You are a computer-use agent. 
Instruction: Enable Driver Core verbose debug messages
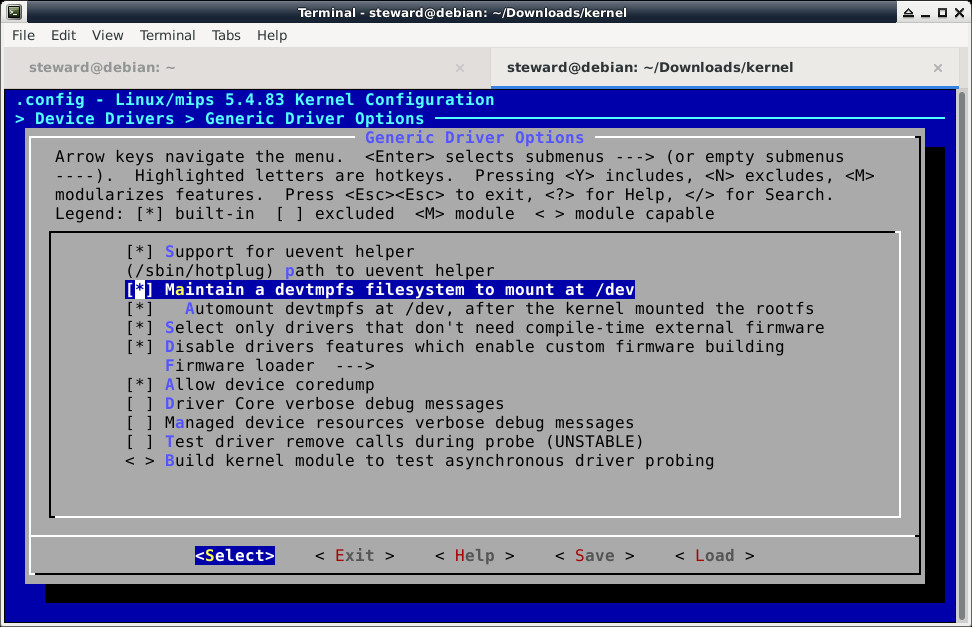pos(139,404)
